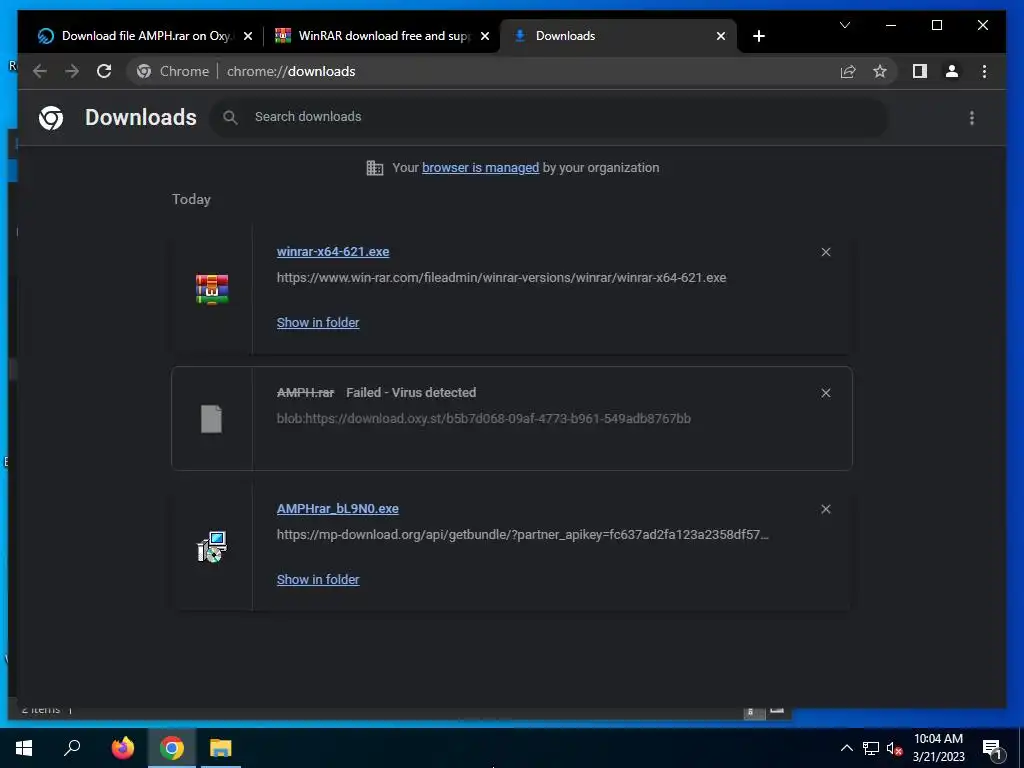Click the taskbar clock showing 10:04 AM

coord(938,748)
